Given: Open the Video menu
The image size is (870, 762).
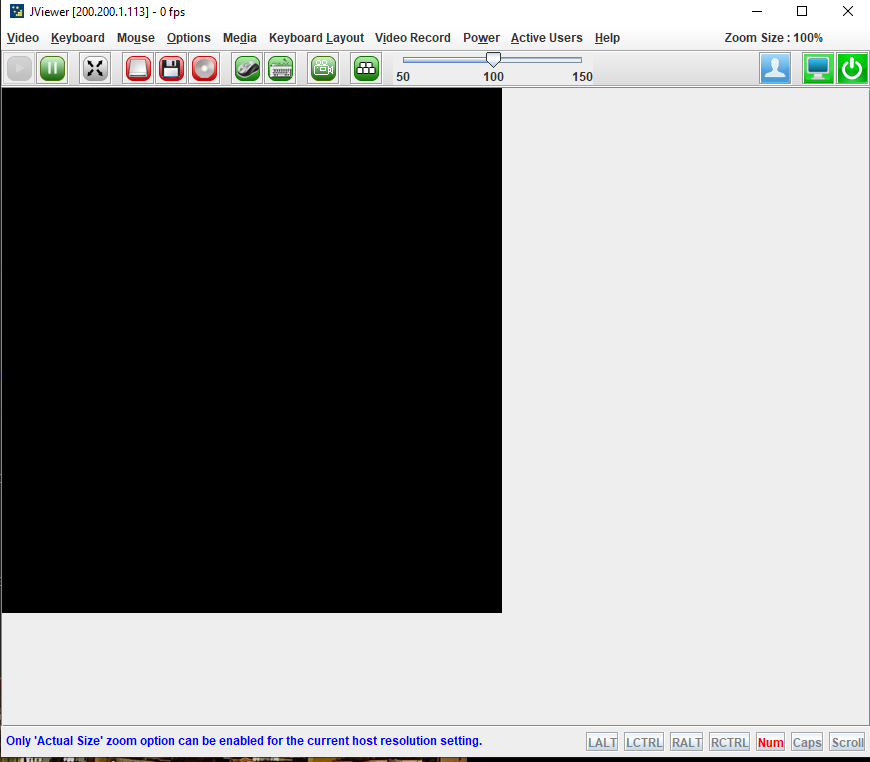Looking at the screenshot, I should pos(23,38).
